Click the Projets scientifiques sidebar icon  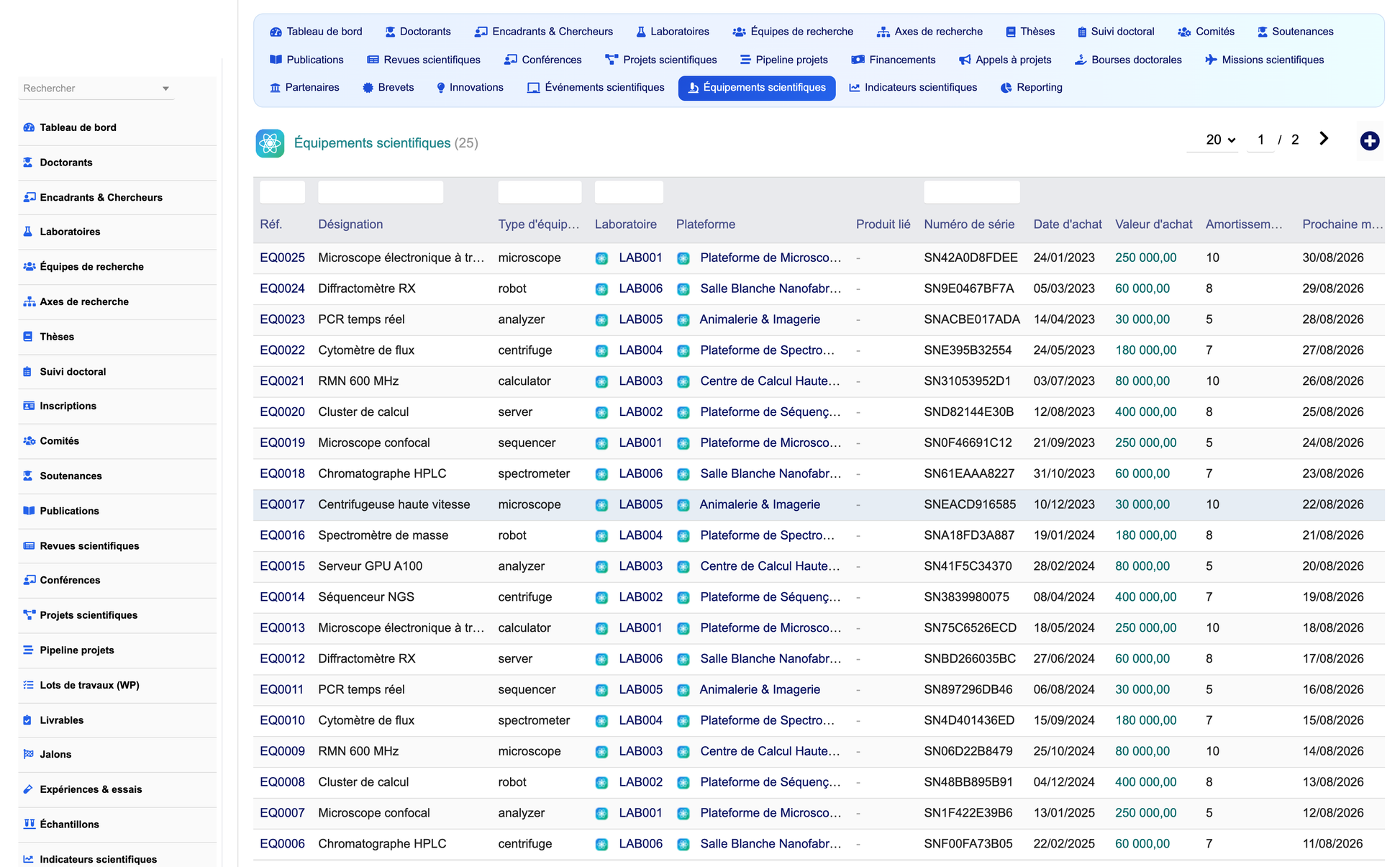(29, 615)
